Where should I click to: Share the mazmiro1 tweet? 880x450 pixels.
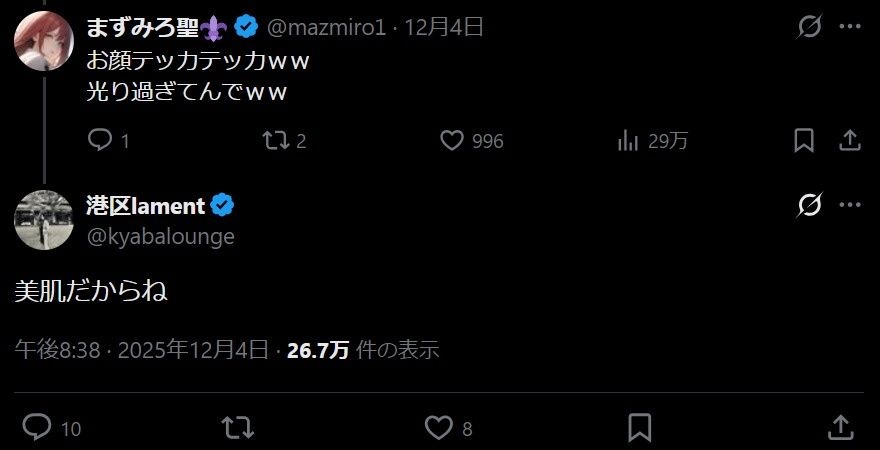850,140
